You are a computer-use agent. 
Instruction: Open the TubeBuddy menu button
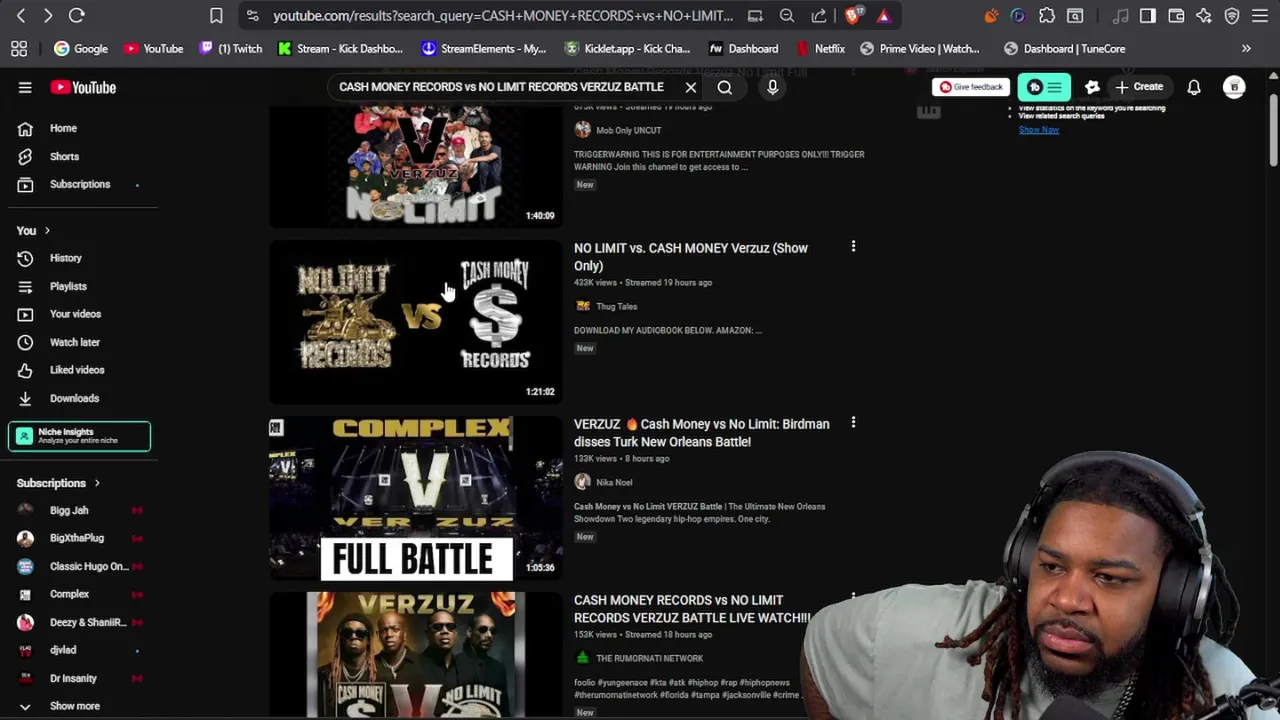pos(1044,87)
